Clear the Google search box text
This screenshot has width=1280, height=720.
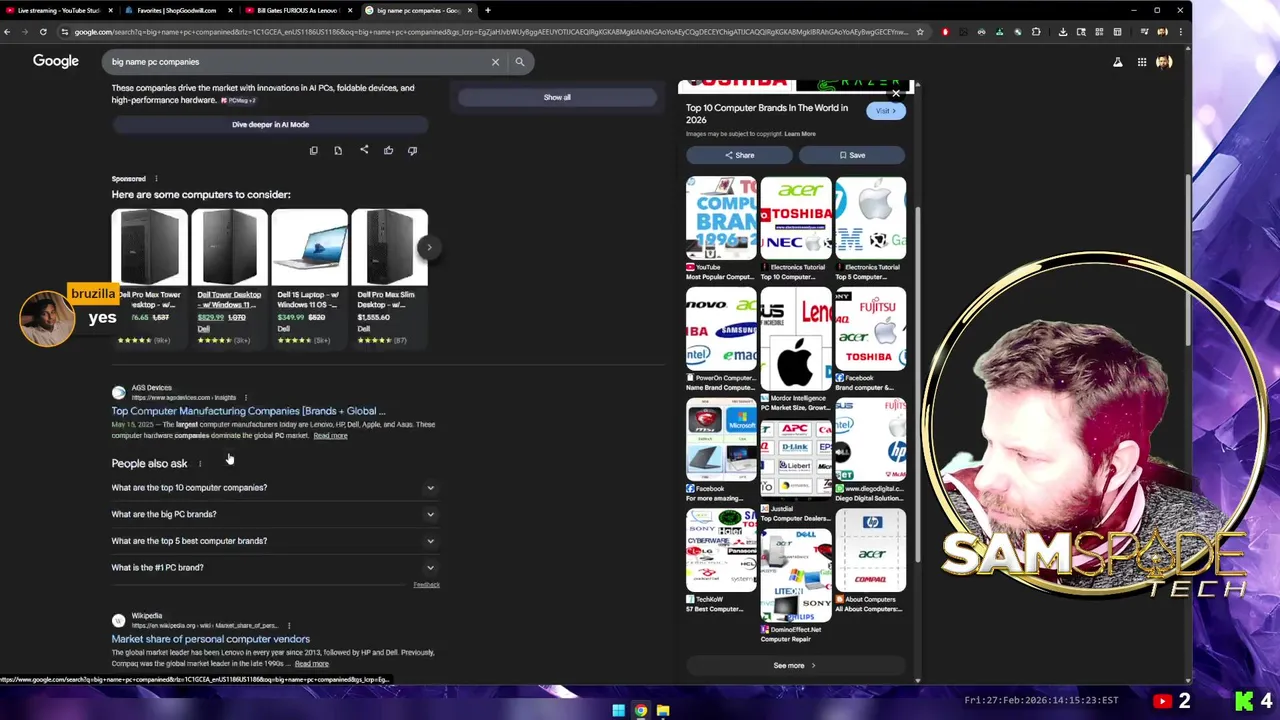tap(495, 62)
